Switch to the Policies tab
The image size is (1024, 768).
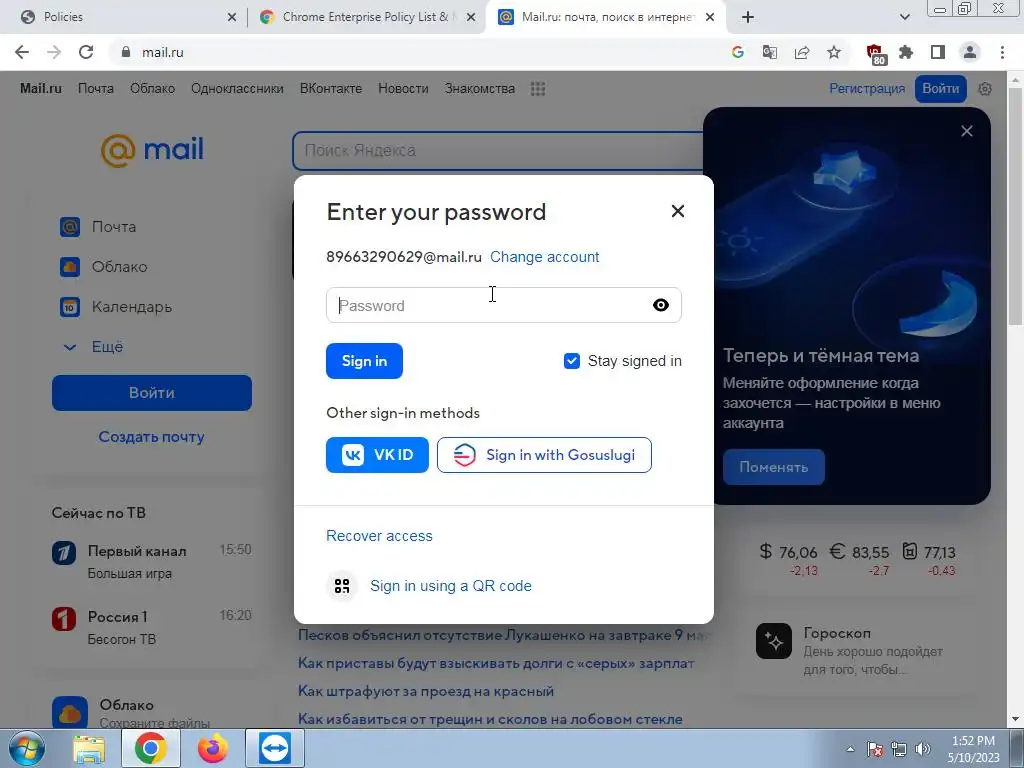click(x=124, y=17)
